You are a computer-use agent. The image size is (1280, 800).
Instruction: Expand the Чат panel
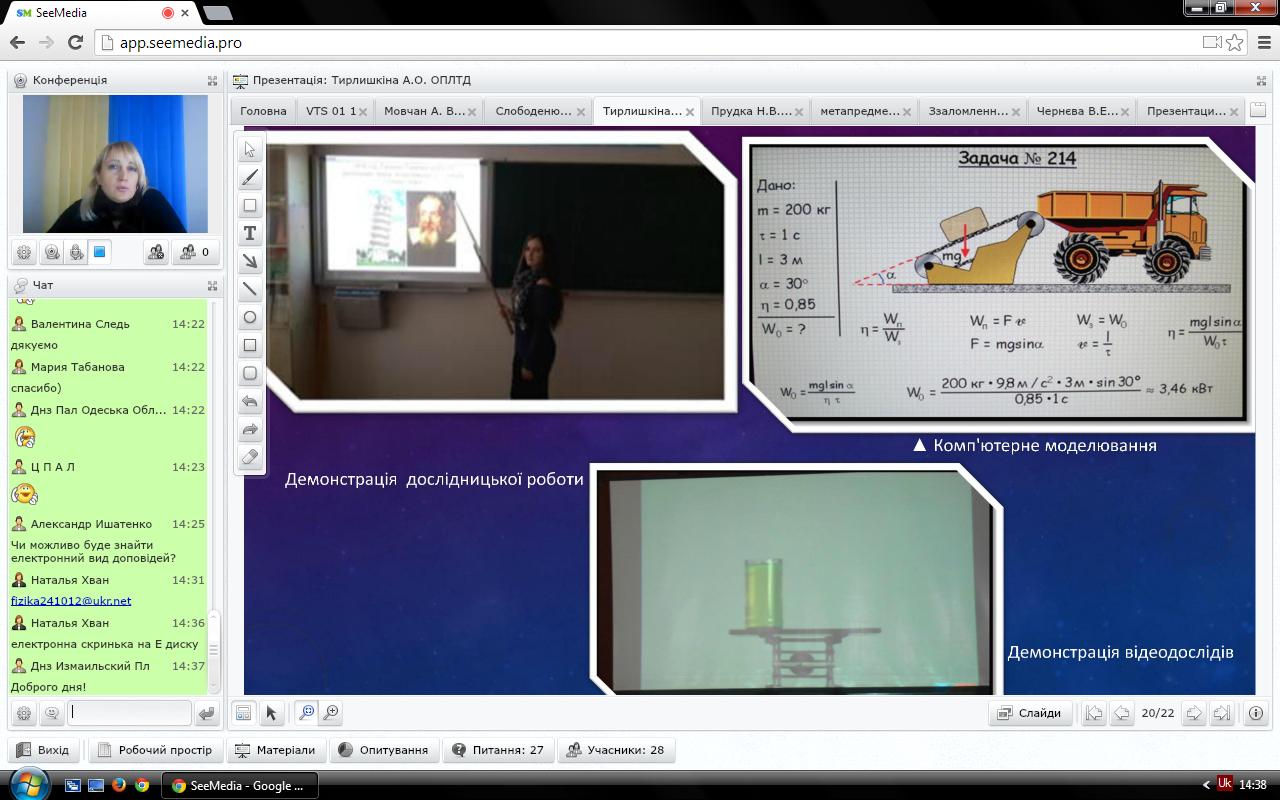[212, 285]
